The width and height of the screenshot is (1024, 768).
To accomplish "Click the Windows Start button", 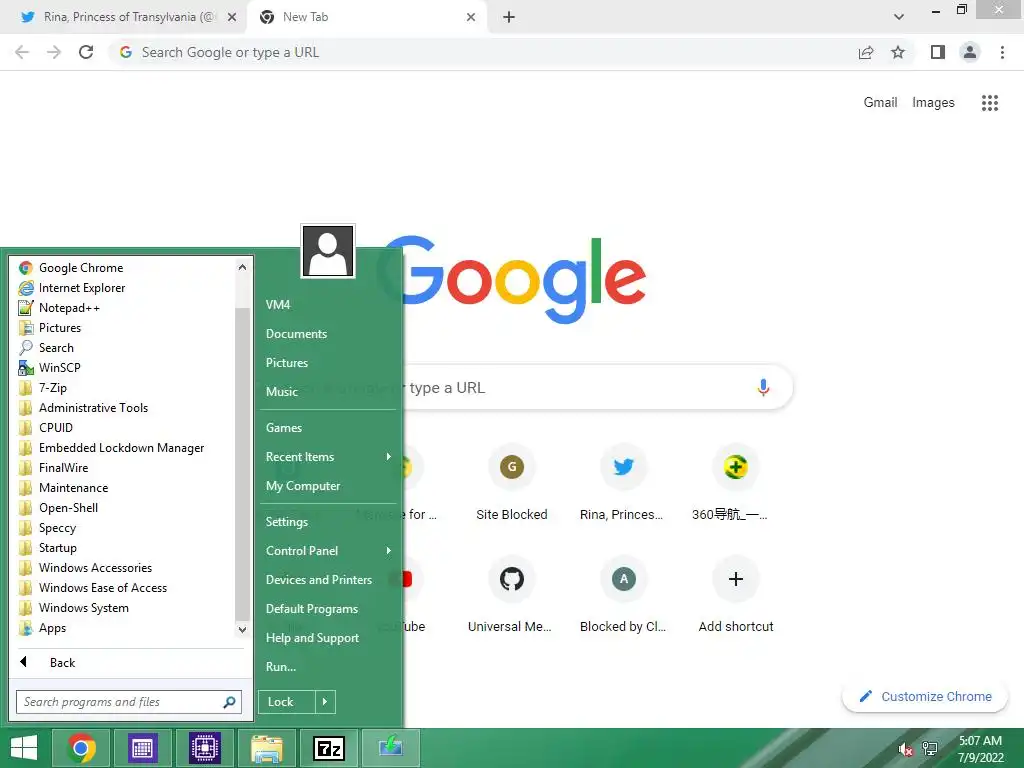I will pyautogui.click(x=24, y=748).
